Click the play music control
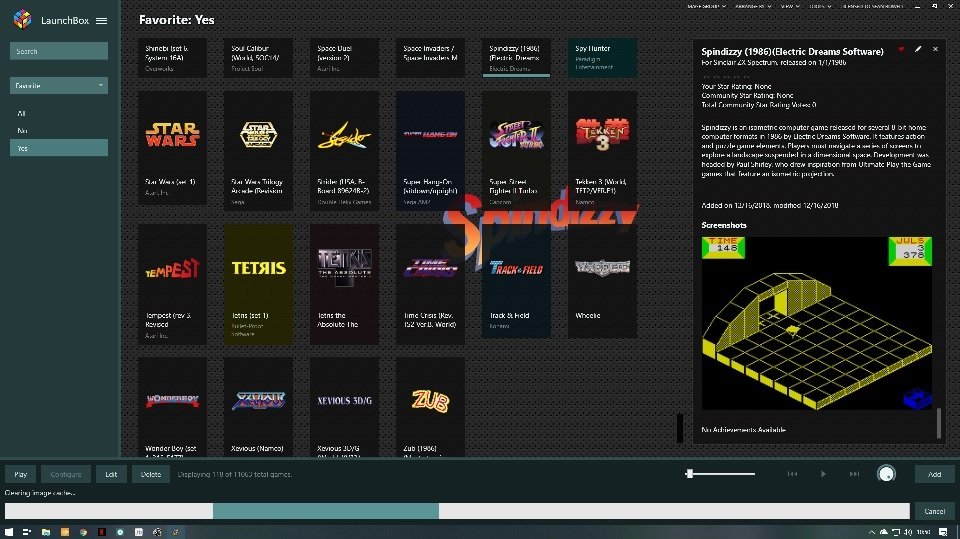 coord(823,474)
